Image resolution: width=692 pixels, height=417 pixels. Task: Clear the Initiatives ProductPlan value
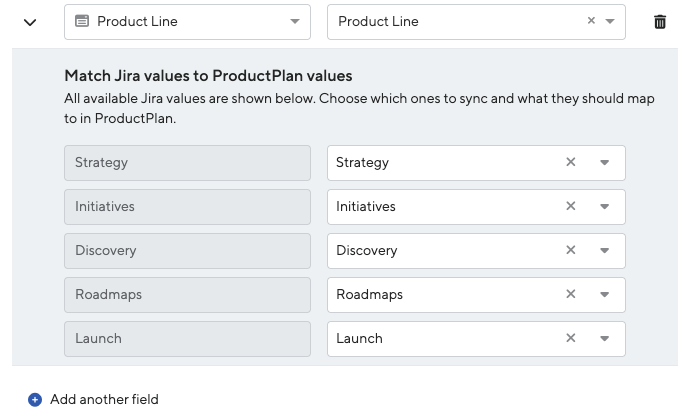(571, 206)
